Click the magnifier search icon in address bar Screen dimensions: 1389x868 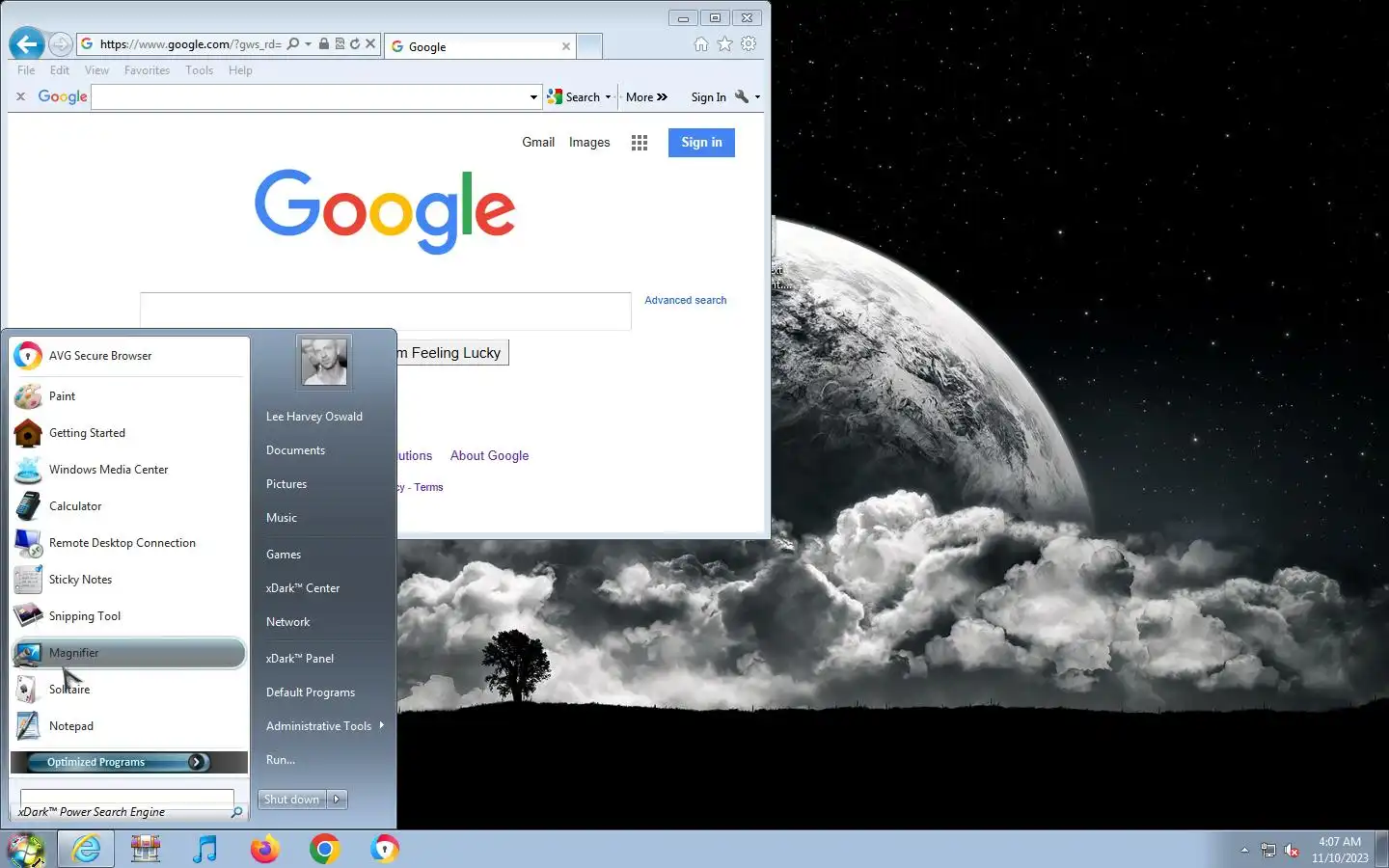(x=293, y=43)
